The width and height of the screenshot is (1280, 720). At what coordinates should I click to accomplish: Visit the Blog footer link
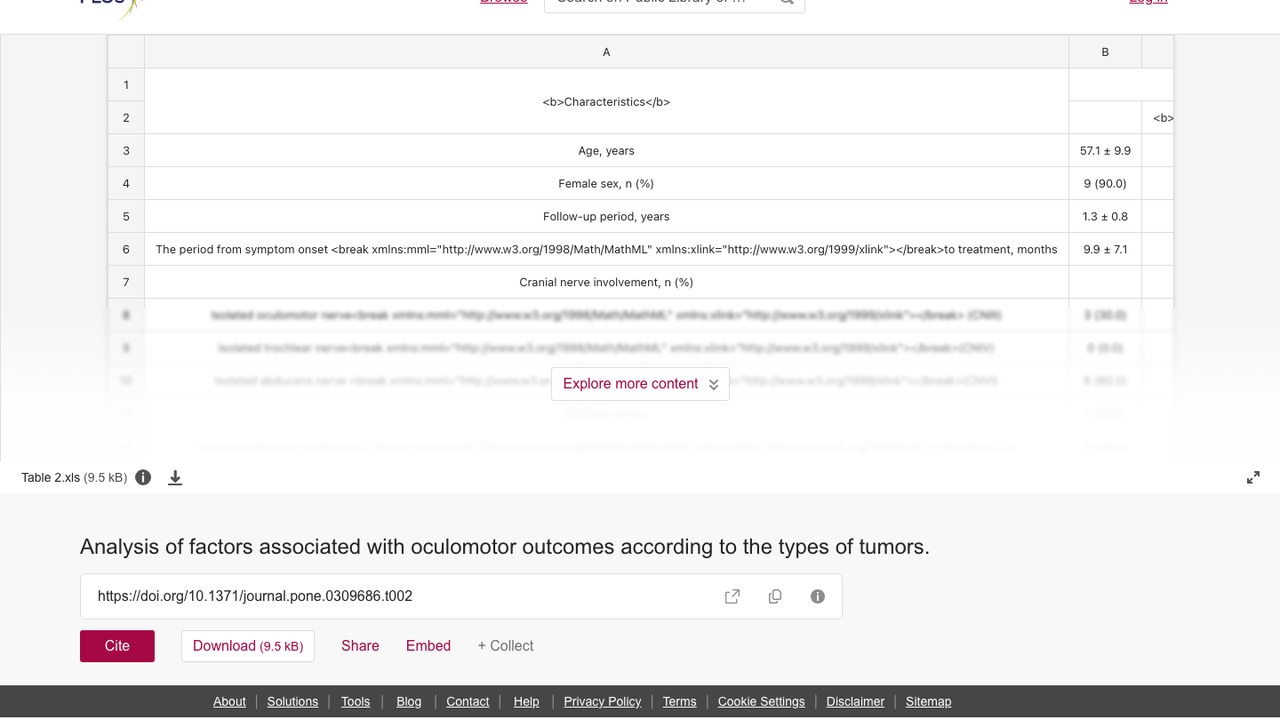point(409,702)
